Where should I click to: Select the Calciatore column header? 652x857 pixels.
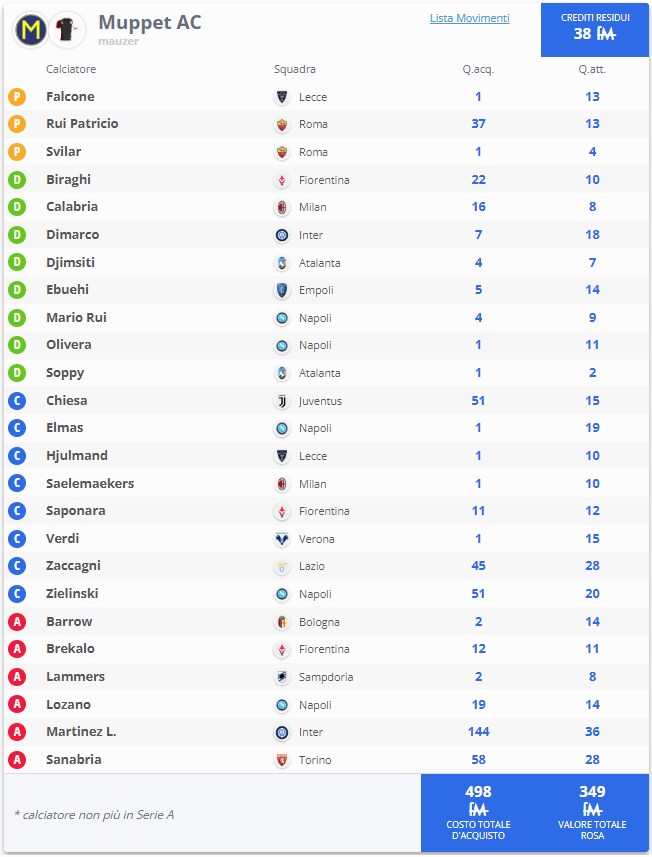pos(71,69)
